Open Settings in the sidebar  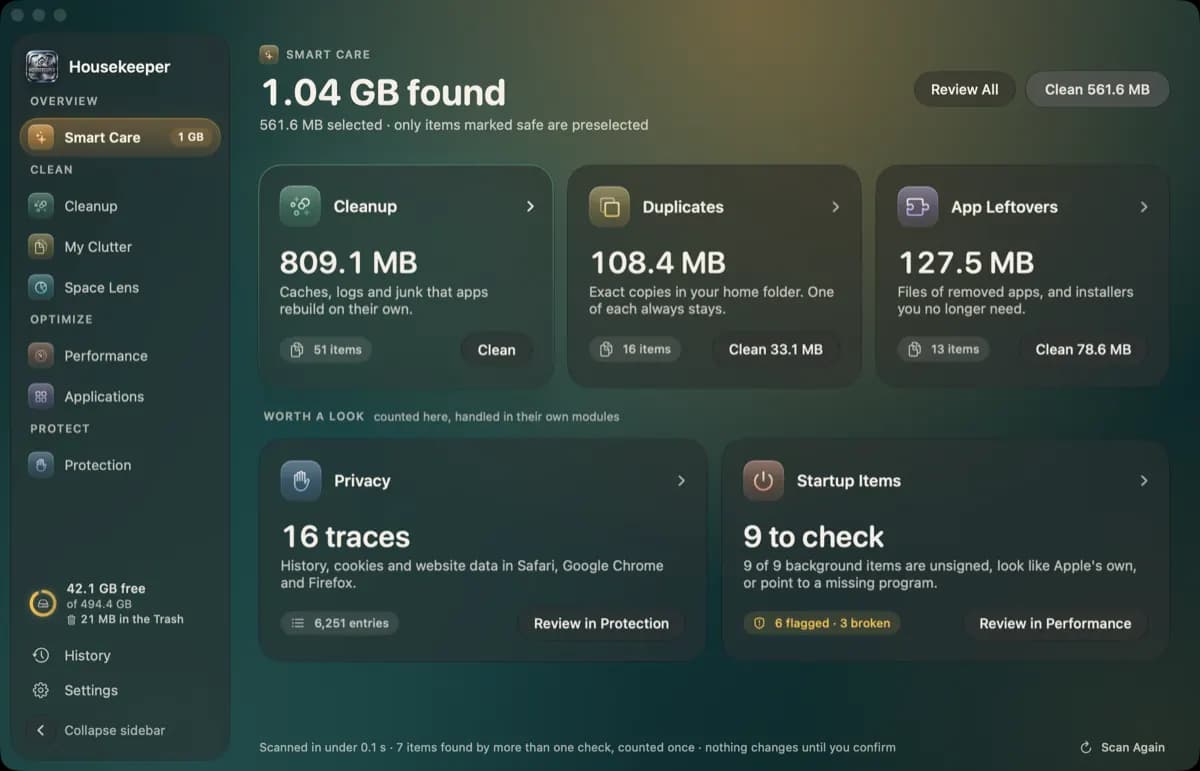[x=120, y=690]
